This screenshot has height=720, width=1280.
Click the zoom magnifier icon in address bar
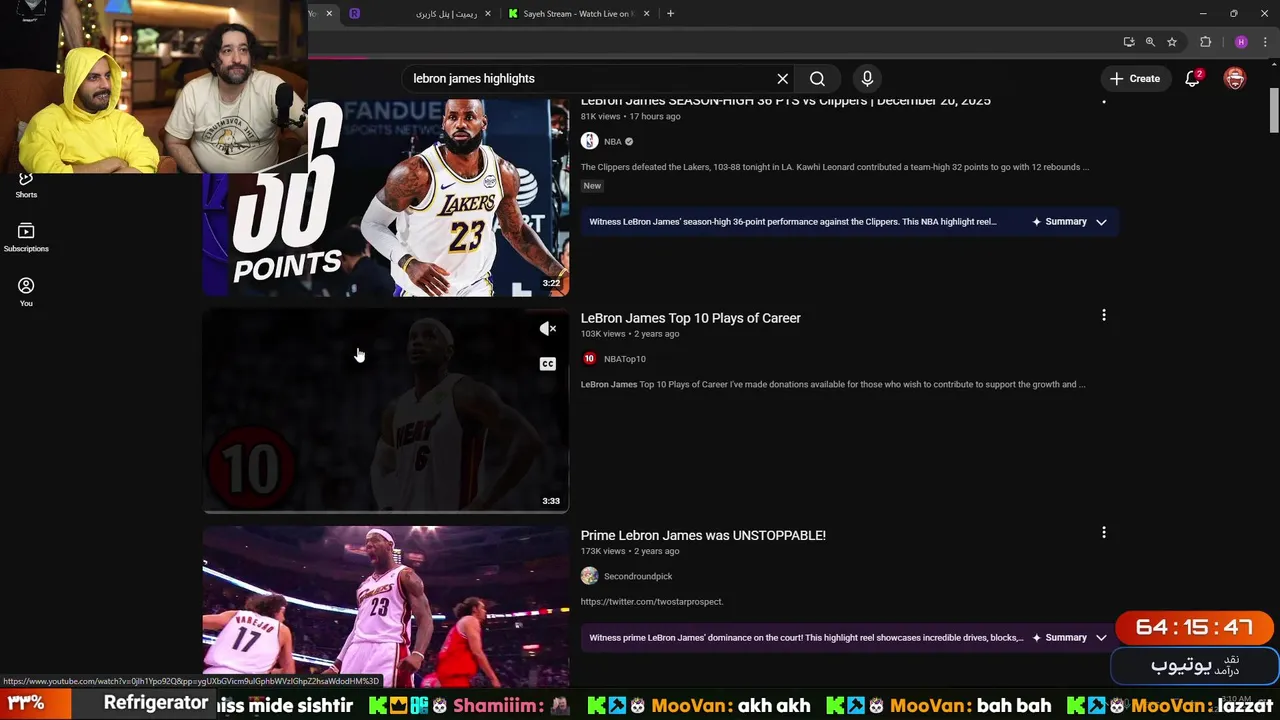click(1150, 42)
